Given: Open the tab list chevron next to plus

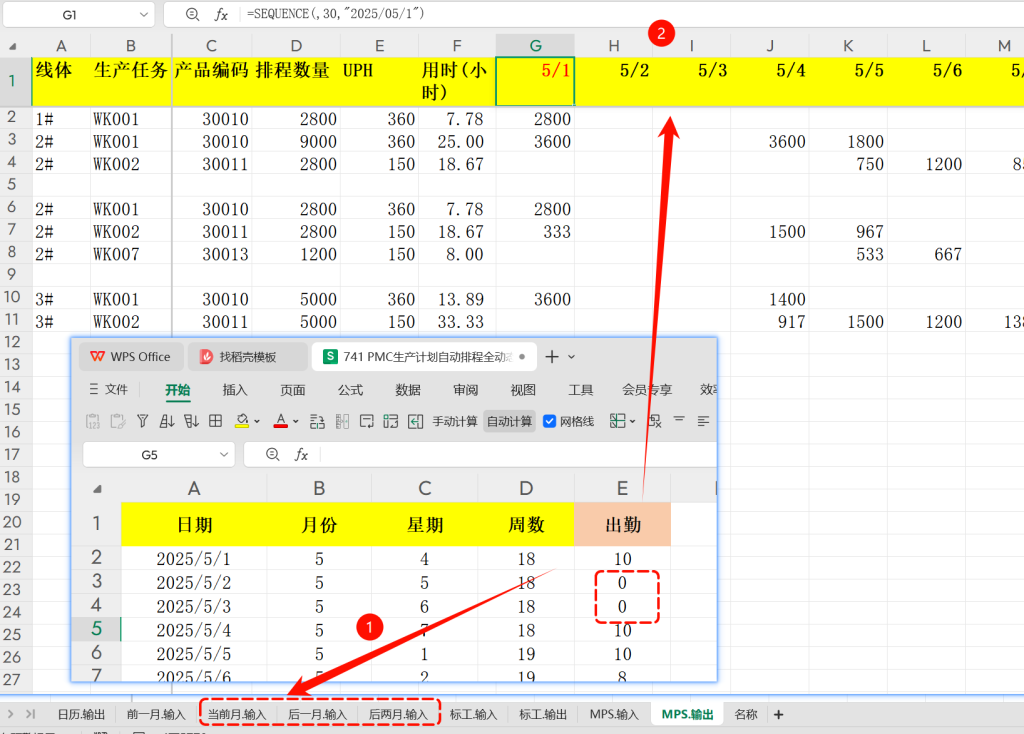Looking at the screenshot, I should (x=571, y=357).
